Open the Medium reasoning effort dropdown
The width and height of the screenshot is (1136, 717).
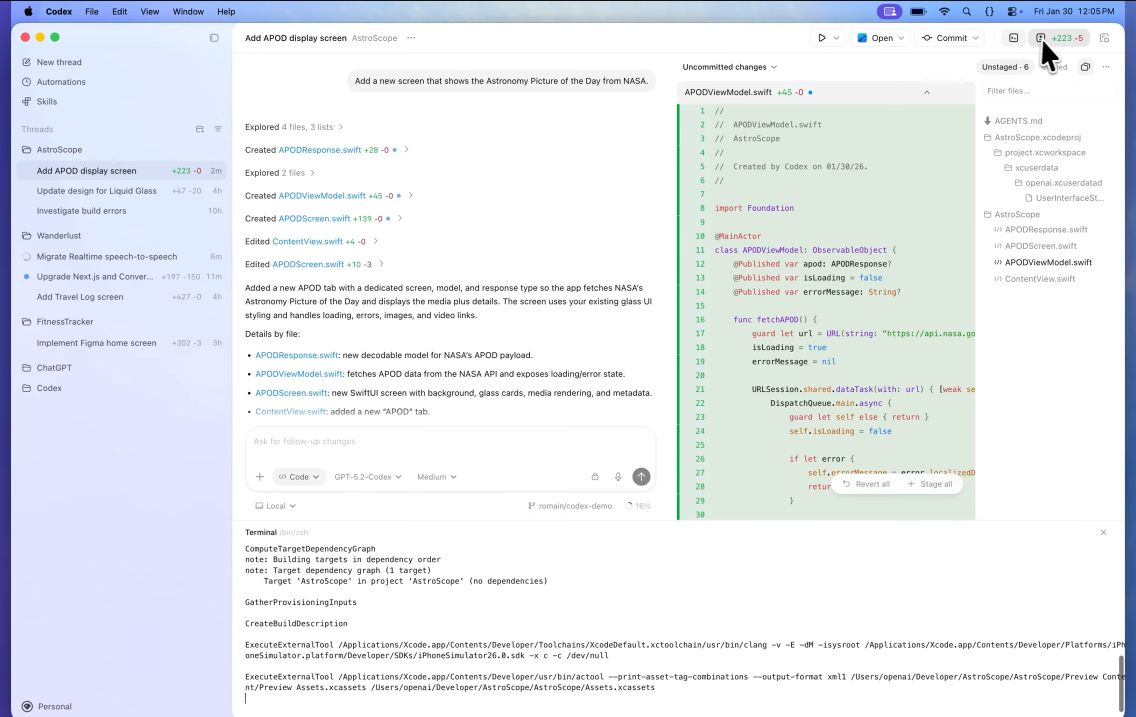tap(436, 477)
